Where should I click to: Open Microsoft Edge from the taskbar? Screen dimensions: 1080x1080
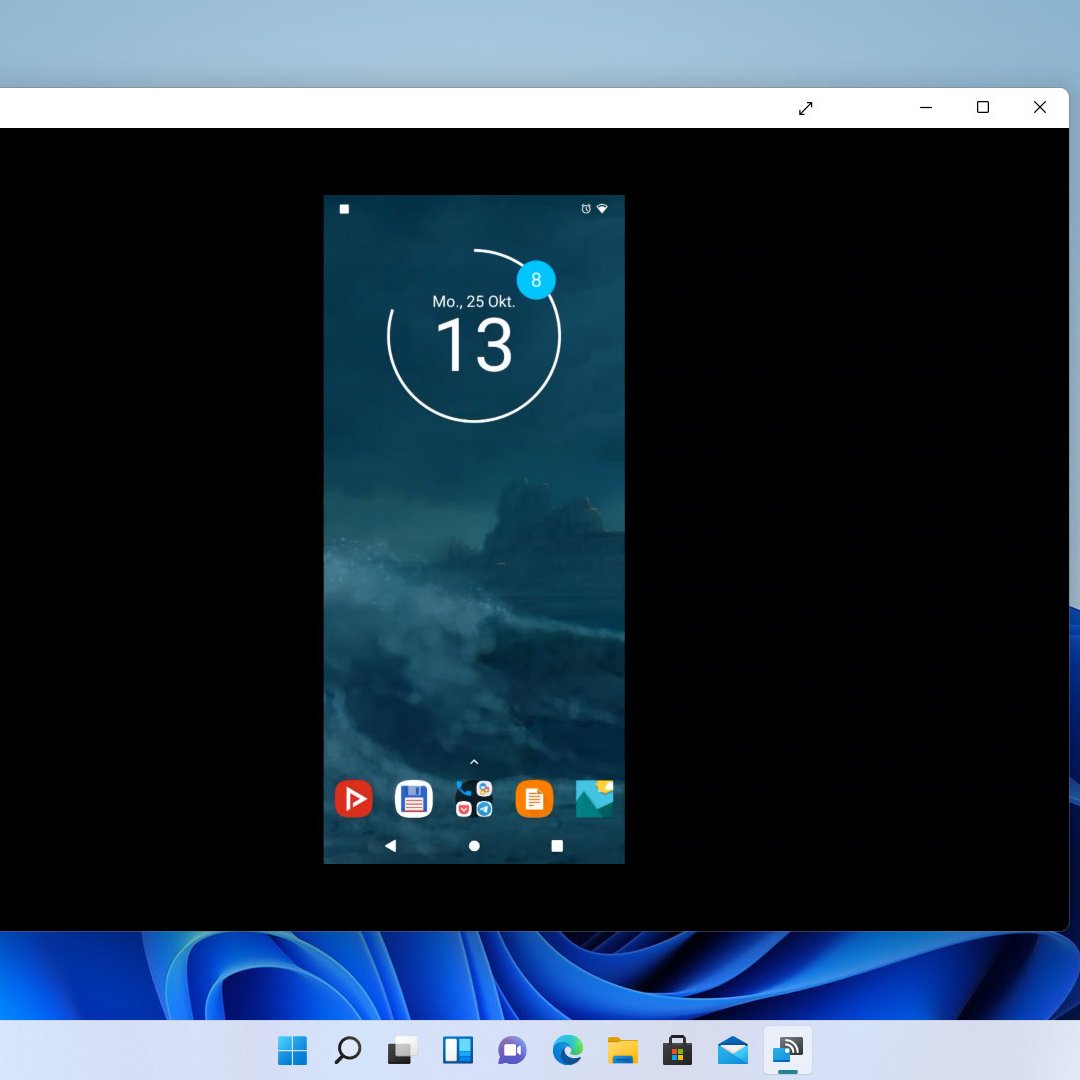pos(567,1050)
